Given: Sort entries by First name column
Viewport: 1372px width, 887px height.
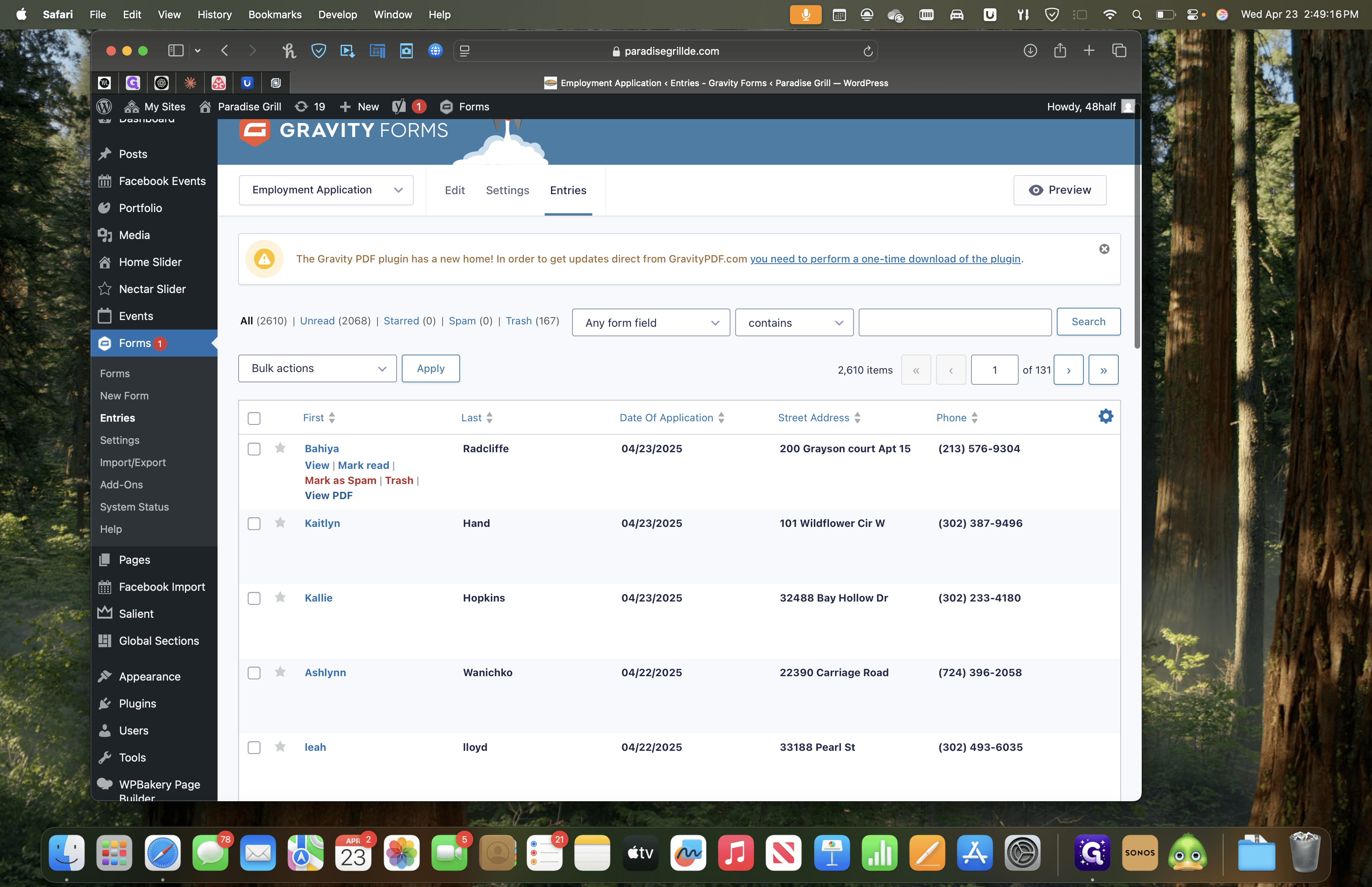Looking at the screenshot, I should pos(319,418).
